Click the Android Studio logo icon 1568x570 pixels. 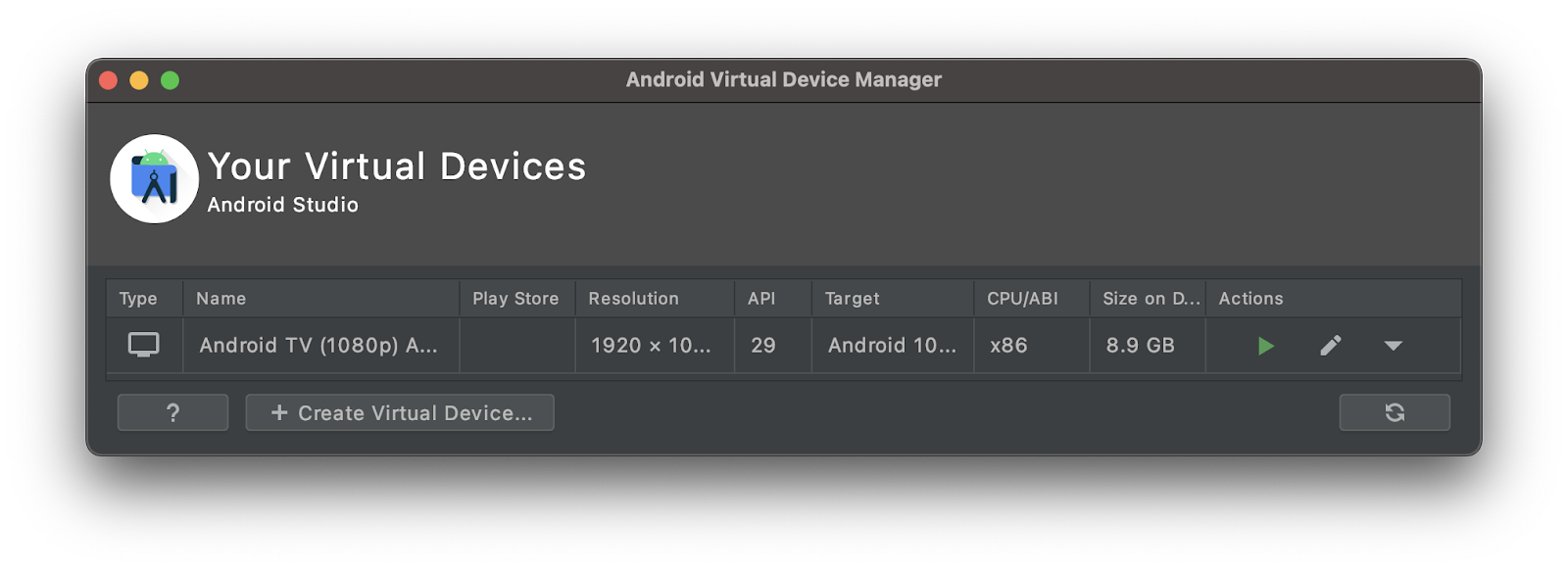click(154, 178)
